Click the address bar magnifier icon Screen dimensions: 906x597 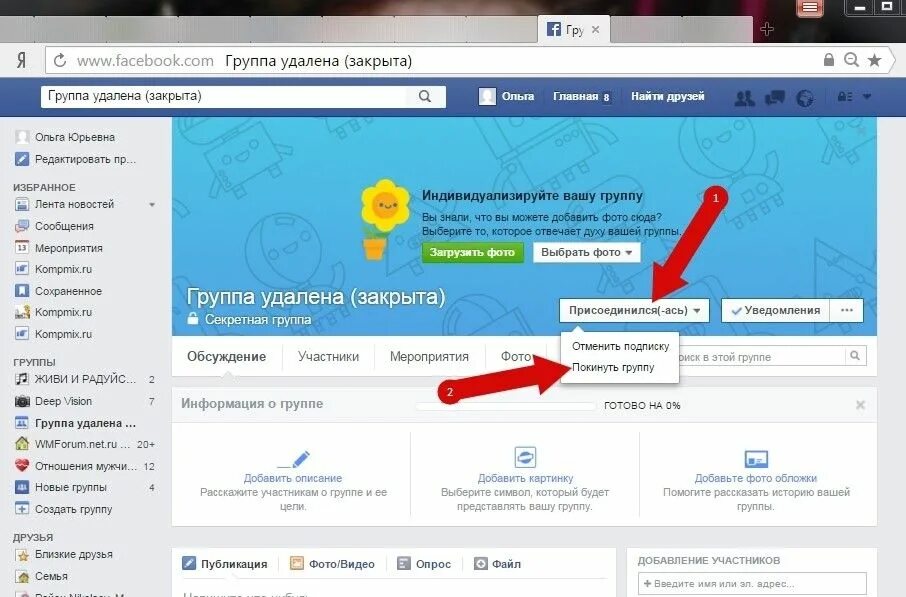tap(851, 60)
